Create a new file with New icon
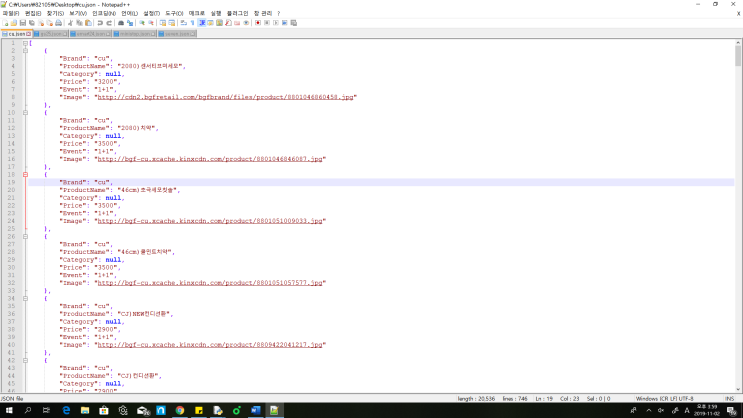The height and width of the screenshot is (418, 743). 5,23
